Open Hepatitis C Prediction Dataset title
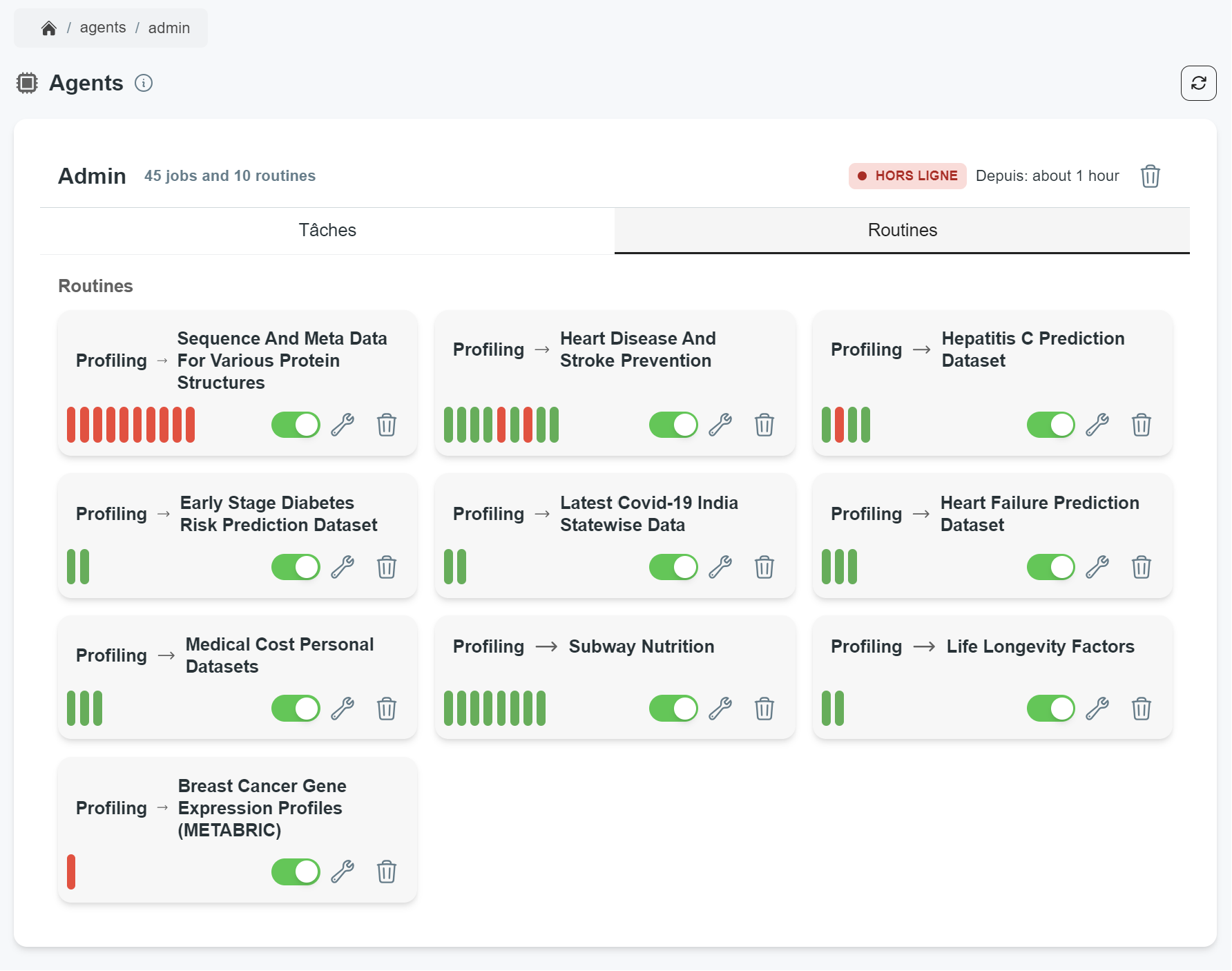The width and height of the screenshot is (1232, 971). (1033, 349)
